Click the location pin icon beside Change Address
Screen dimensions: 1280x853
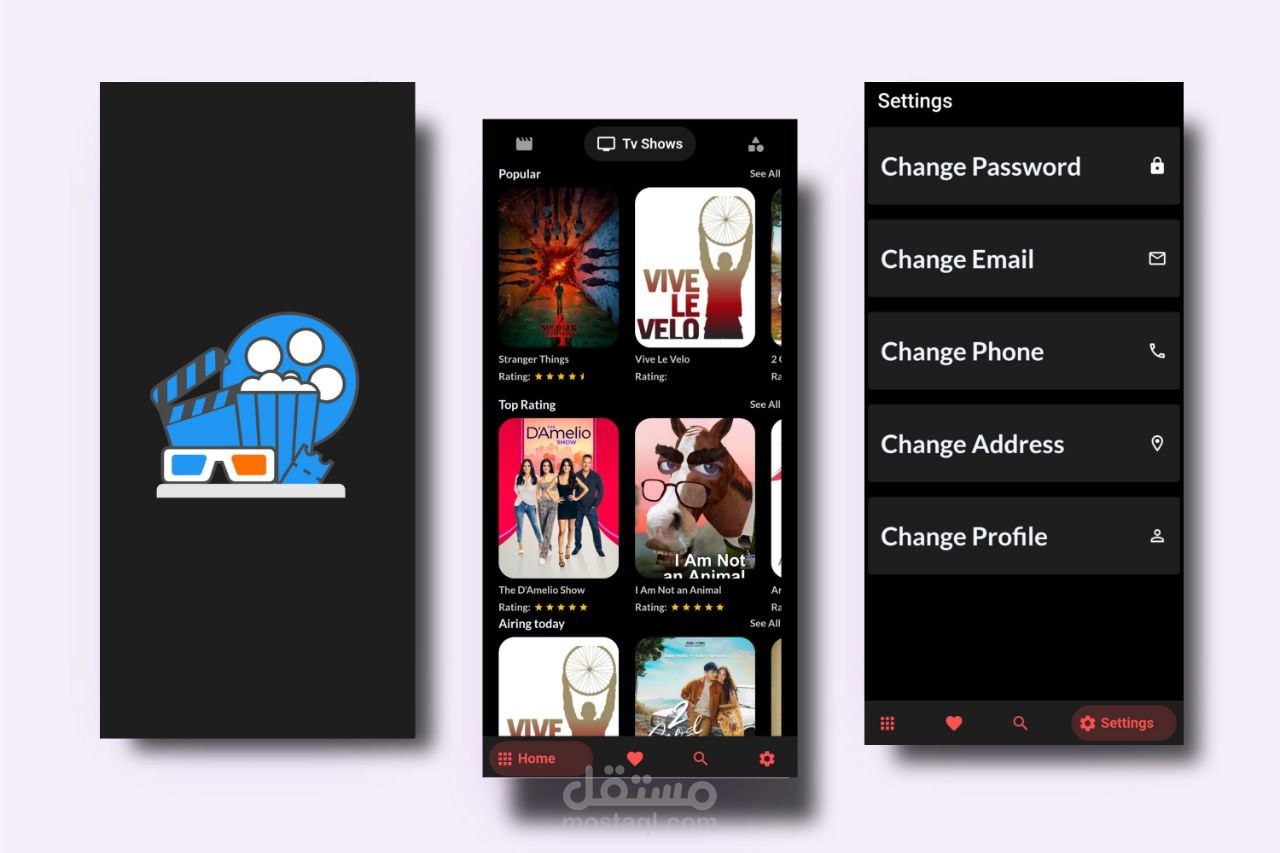tap(1157, 443)
